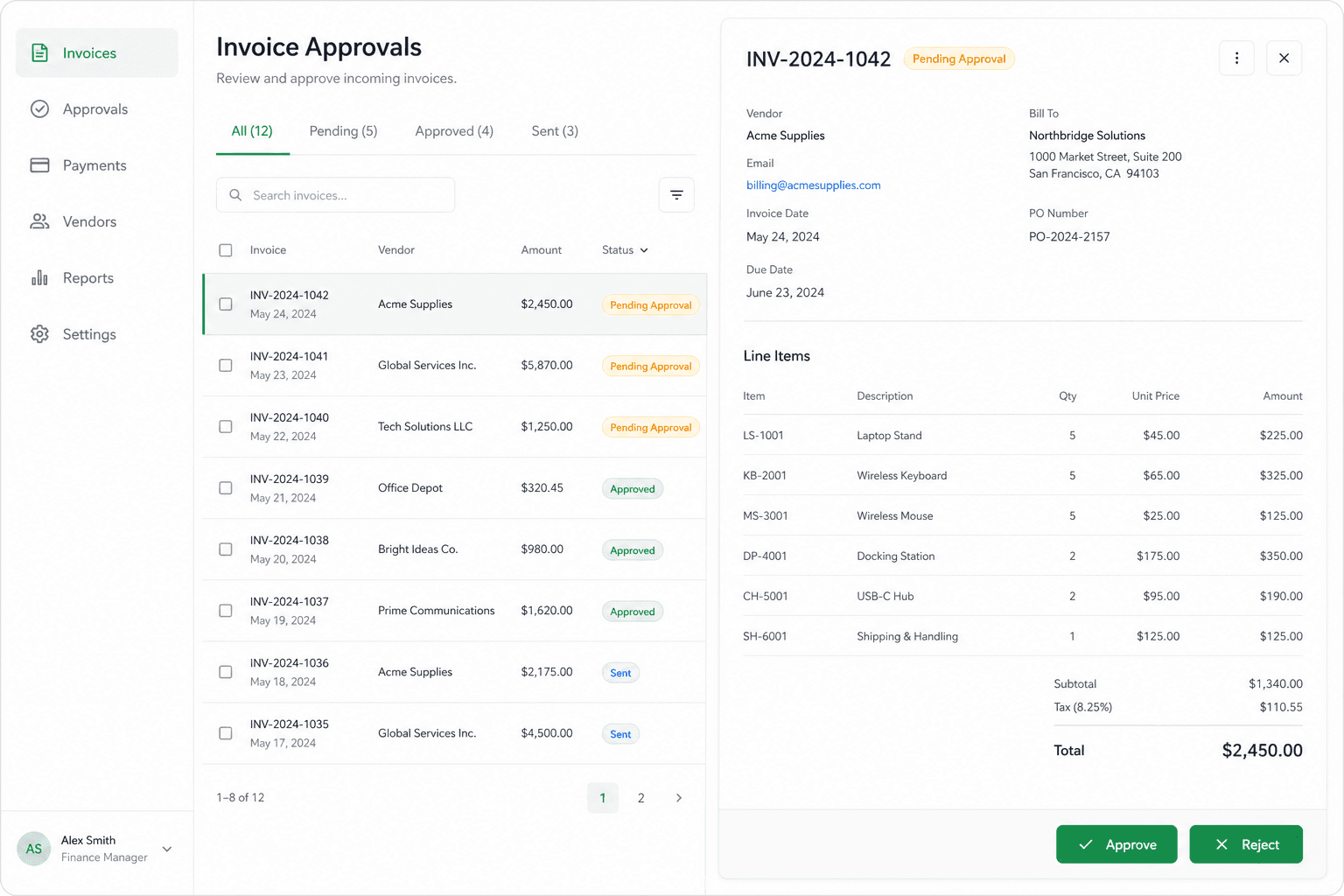Open the three-dot more options menu
Viewport: 1344px width, 896px height.
click(x=1236, y=58)
